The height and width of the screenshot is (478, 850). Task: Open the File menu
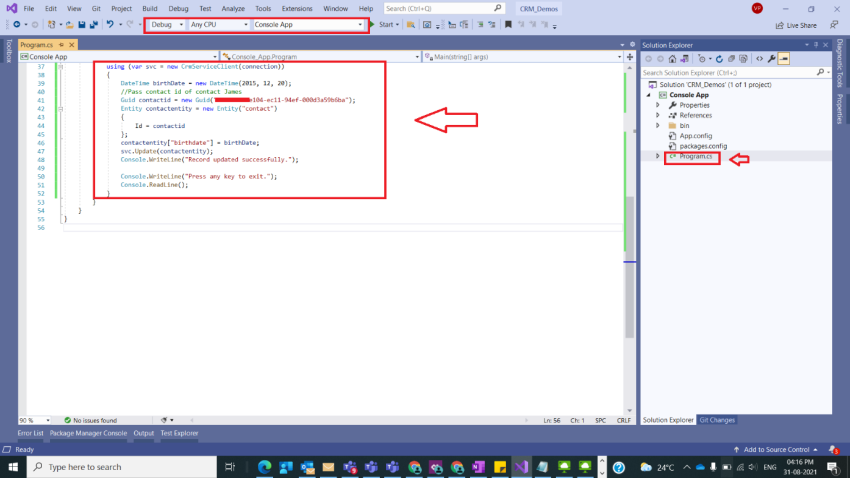(29, 8)
